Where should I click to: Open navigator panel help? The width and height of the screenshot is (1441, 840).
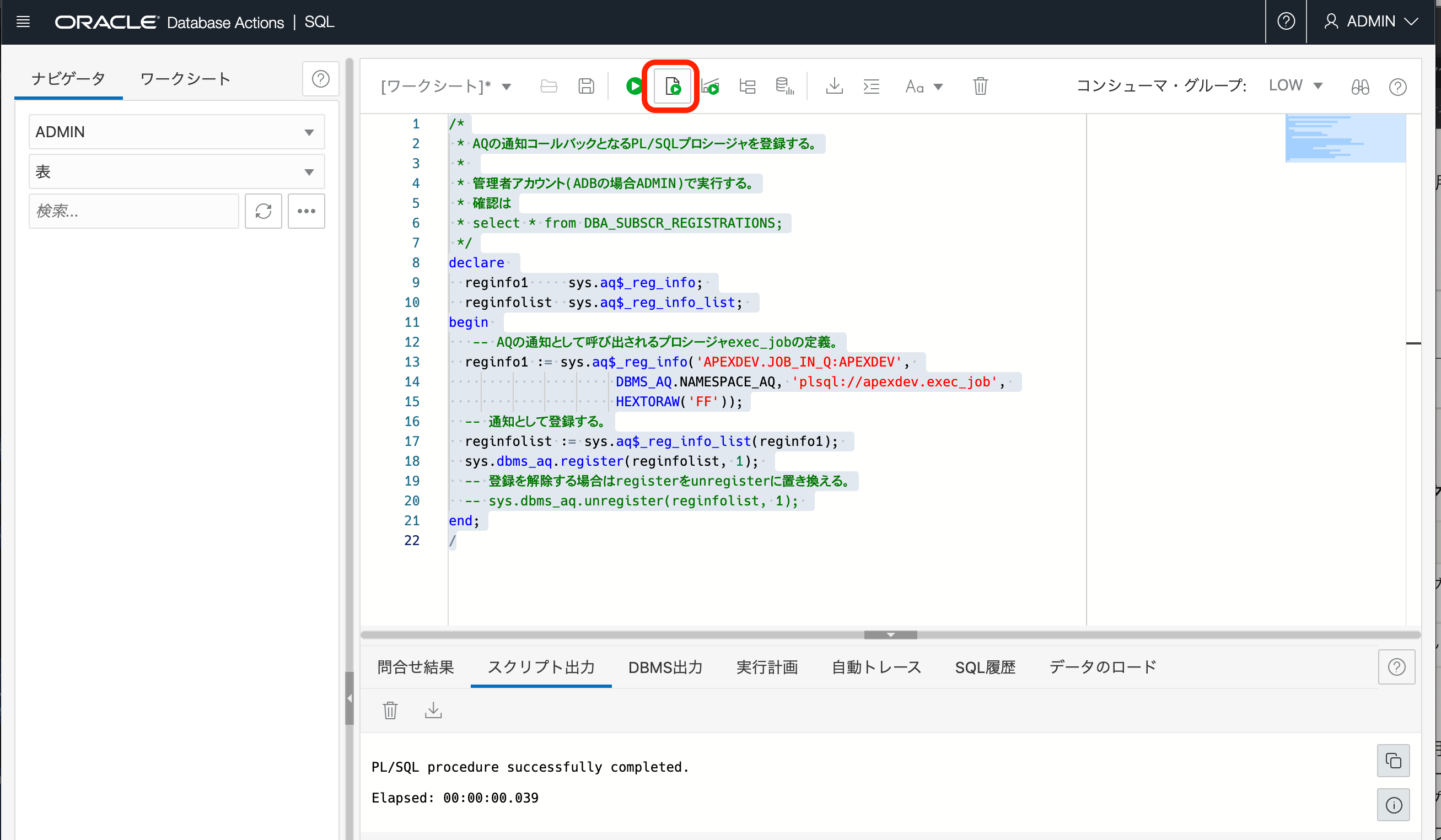(x=321, y=79)
